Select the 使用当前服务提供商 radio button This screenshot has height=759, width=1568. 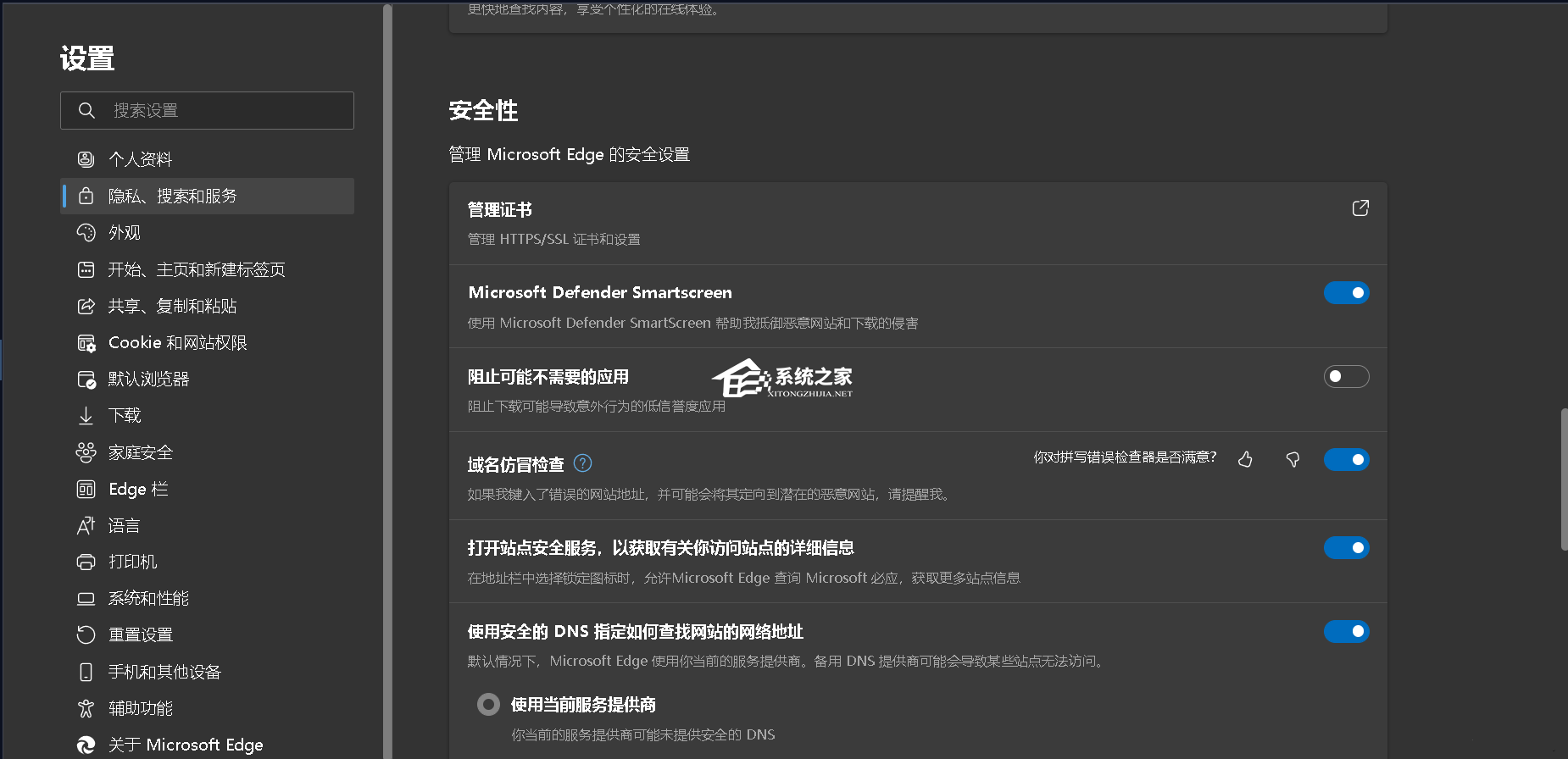click(x=488, y=704)
